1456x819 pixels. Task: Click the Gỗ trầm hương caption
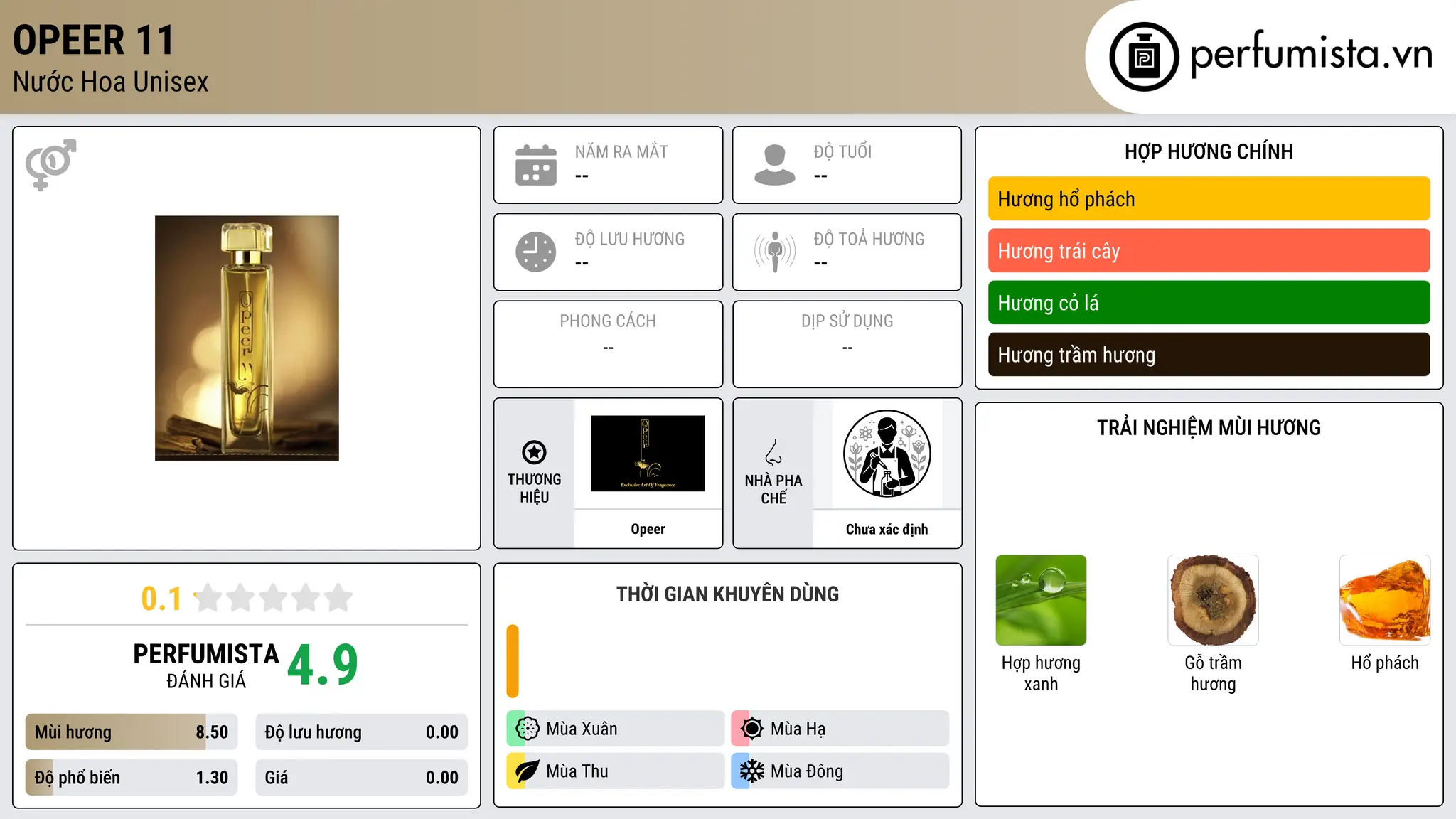[x=1213, y=673]
